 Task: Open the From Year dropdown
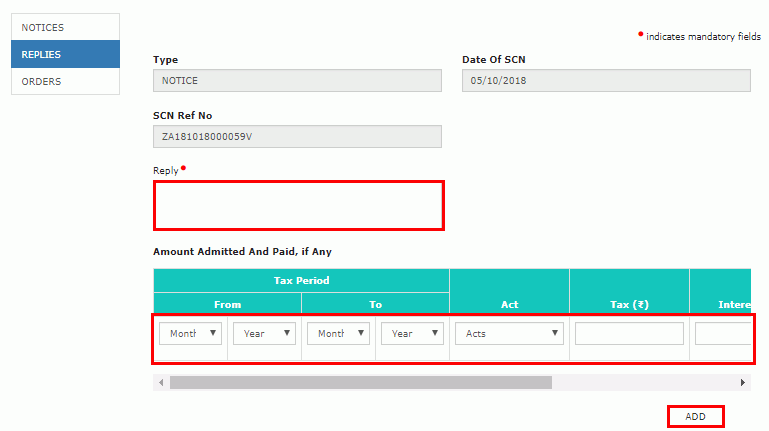coord(264,333)
